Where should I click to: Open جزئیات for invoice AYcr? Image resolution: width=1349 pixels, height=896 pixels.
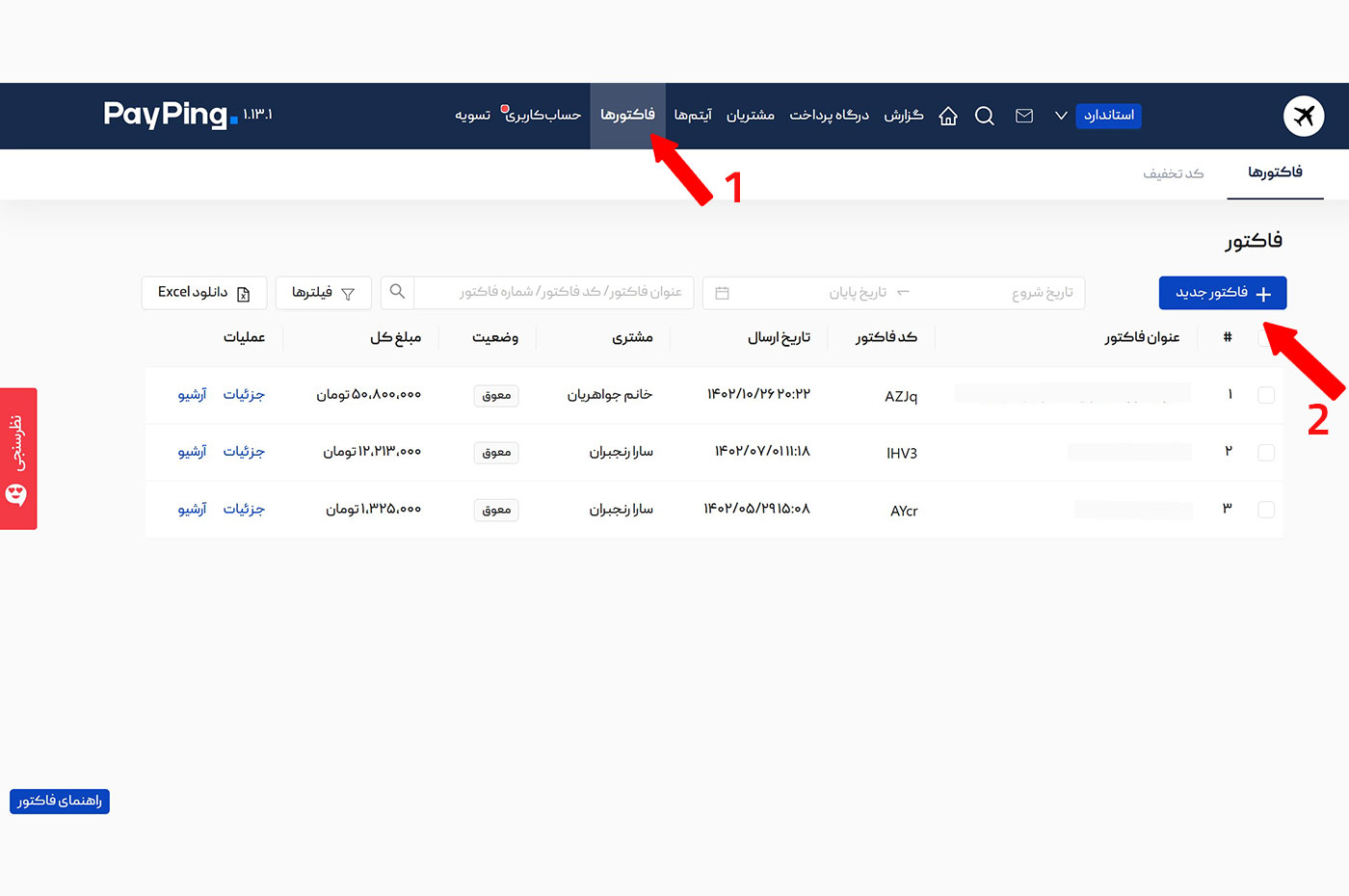click(x=244, y=509)
